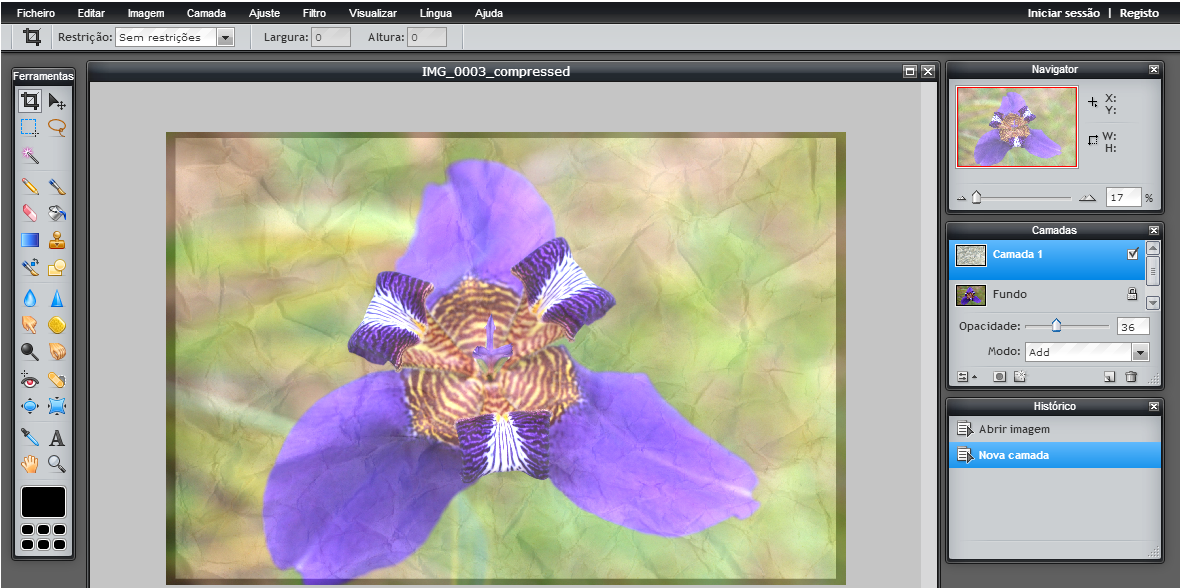
Task: Select the Gradient tool
Action: (x=30, y=240)
